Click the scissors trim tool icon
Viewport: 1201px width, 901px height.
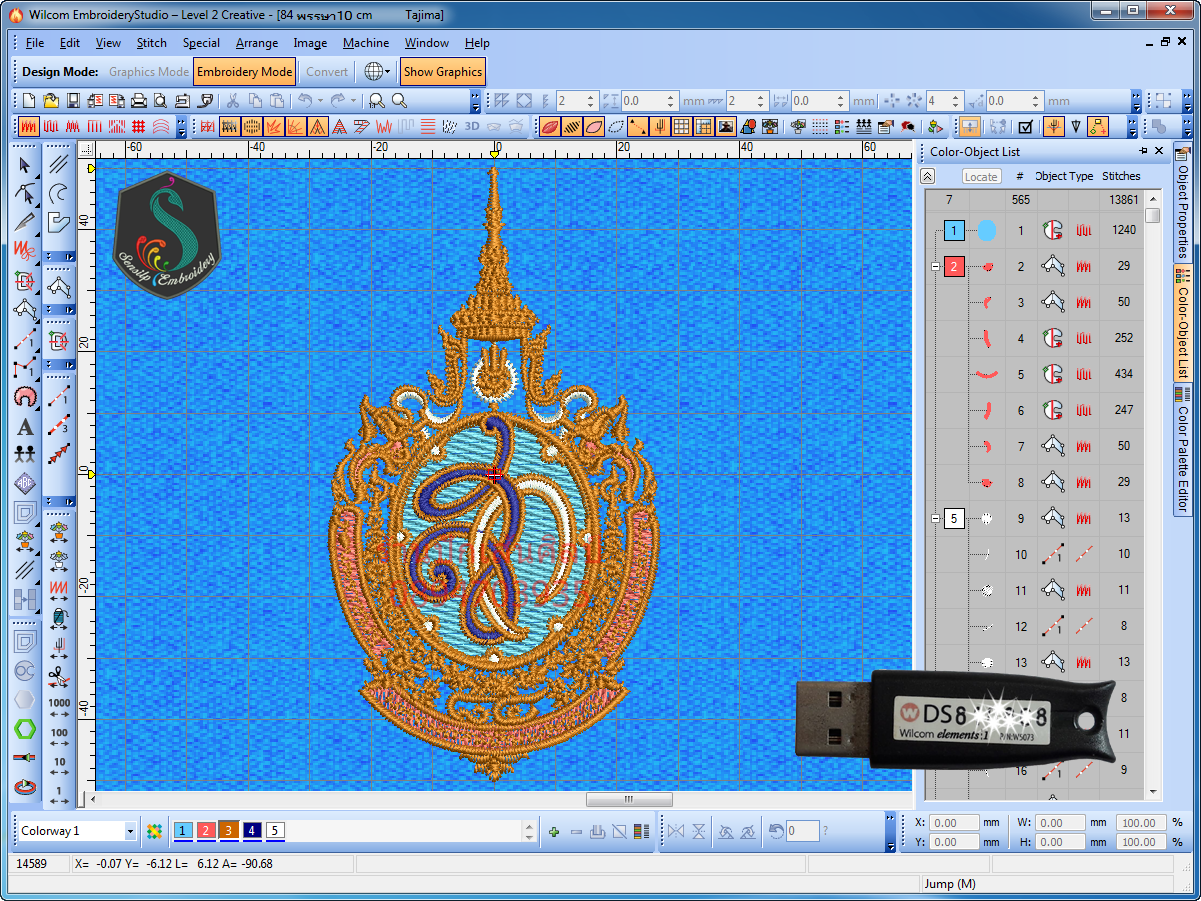coord(59,675)
